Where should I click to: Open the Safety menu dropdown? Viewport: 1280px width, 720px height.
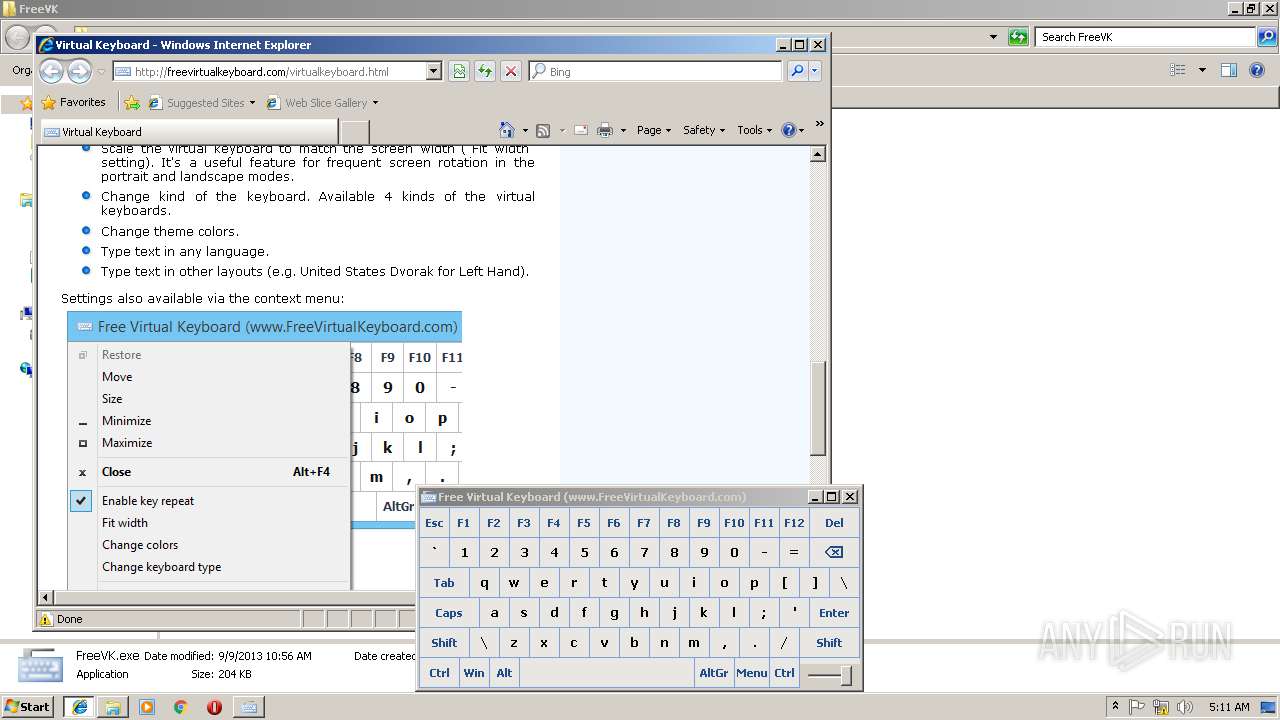(x=704, y=130)
